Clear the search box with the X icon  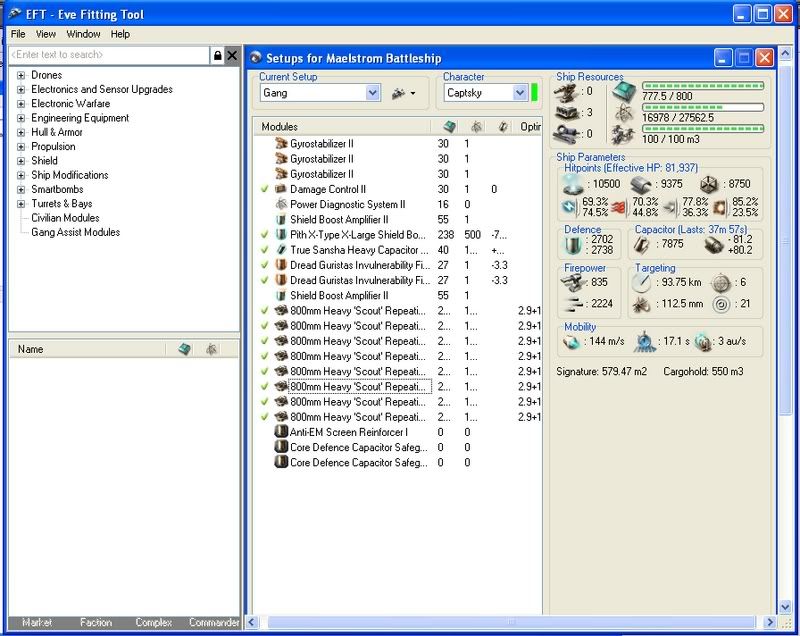point(232,55)
